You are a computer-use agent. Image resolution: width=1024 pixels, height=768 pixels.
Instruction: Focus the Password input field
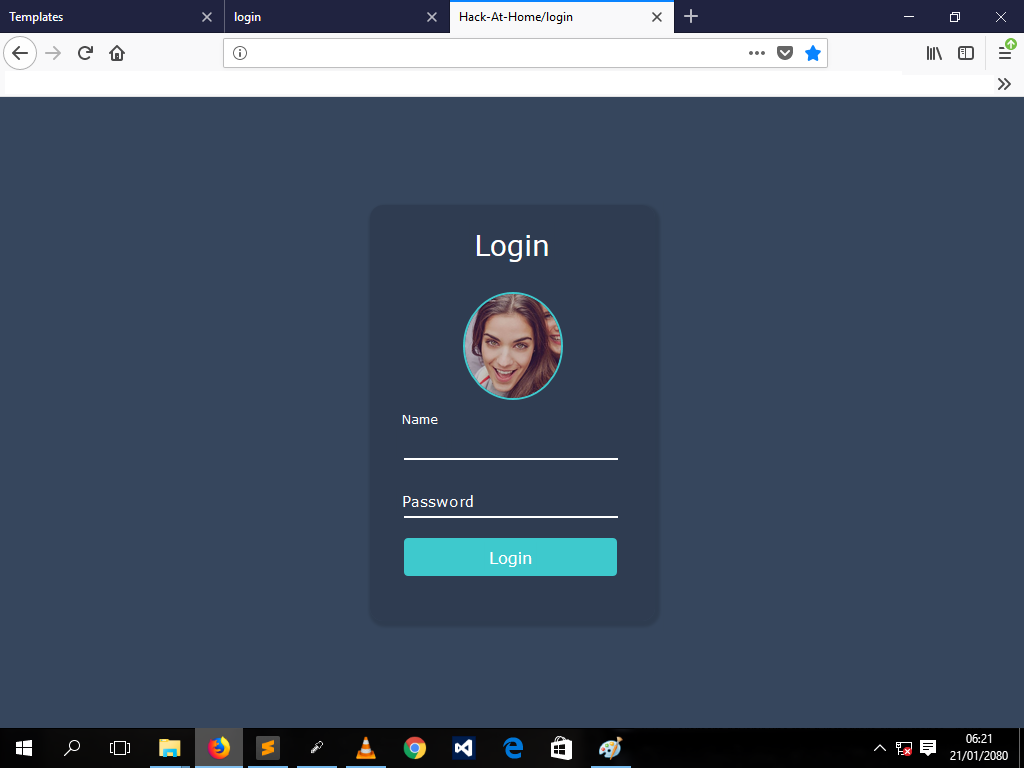tap(511, 503)
